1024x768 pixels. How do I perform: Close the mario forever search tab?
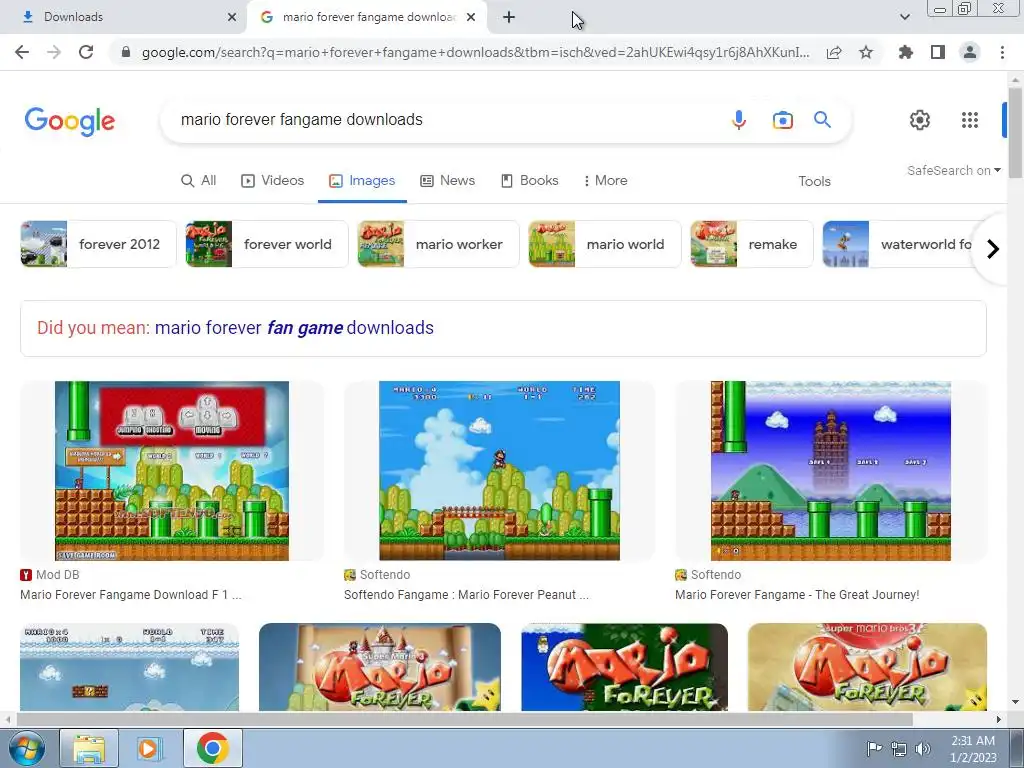(x=471, y=17)
